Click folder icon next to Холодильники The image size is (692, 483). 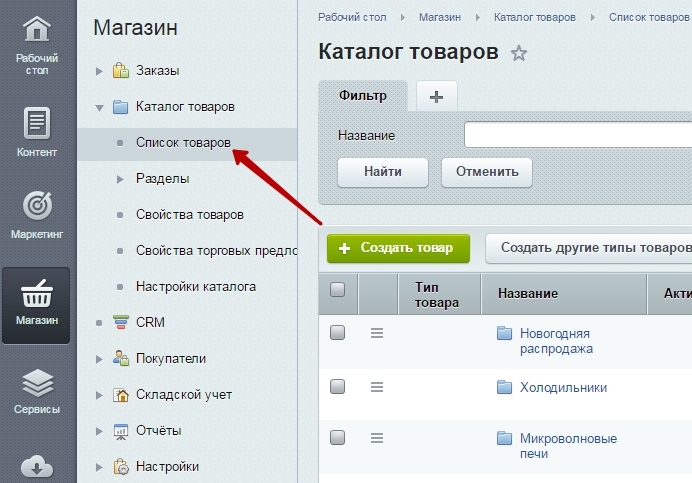click(x=504, y=387)
